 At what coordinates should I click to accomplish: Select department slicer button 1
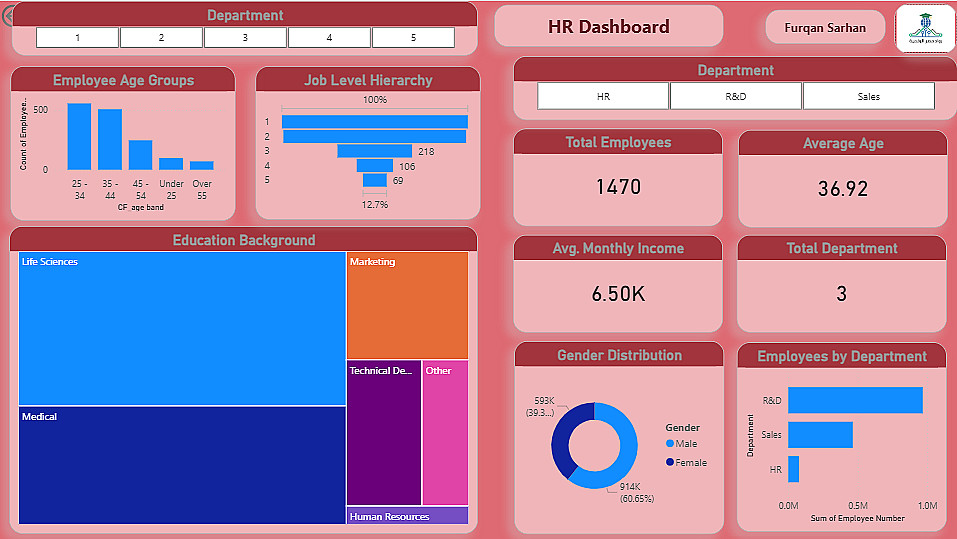click(x=78, y=37)
